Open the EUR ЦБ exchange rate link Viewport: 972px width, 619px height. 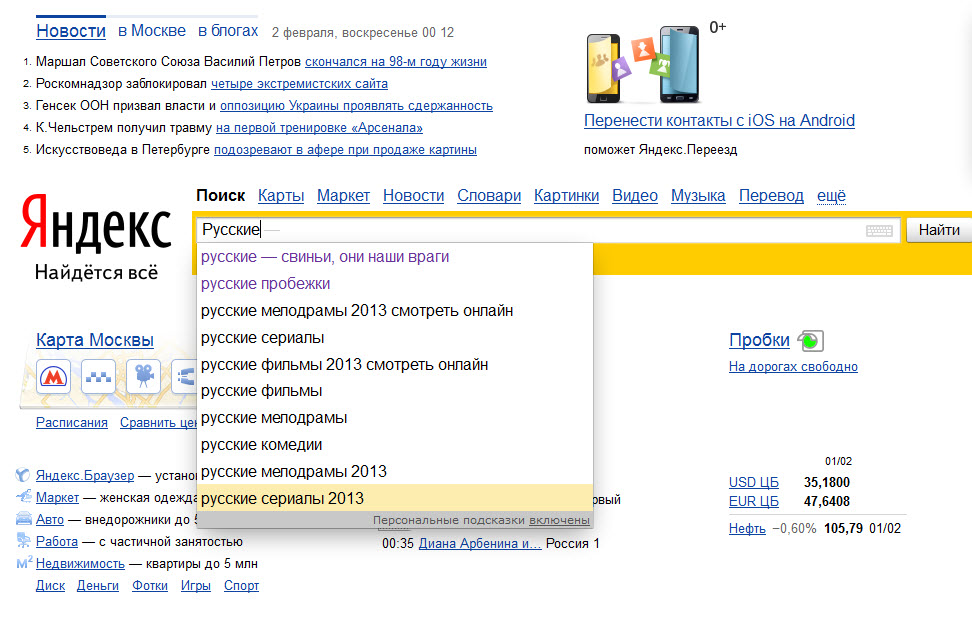coord(754,501)
